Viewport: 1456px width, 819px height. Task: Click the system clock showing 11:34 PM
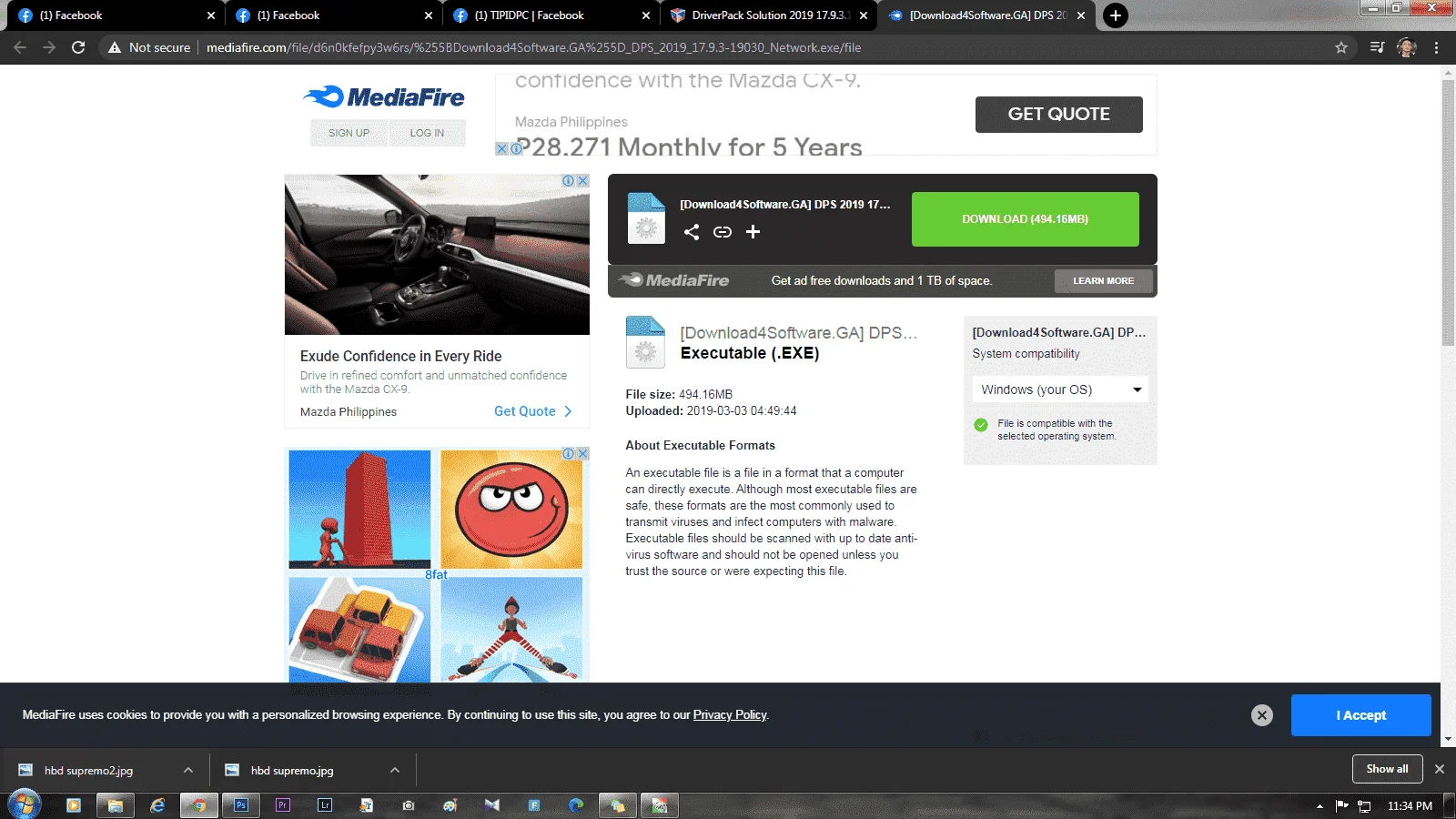(1410, 806)
